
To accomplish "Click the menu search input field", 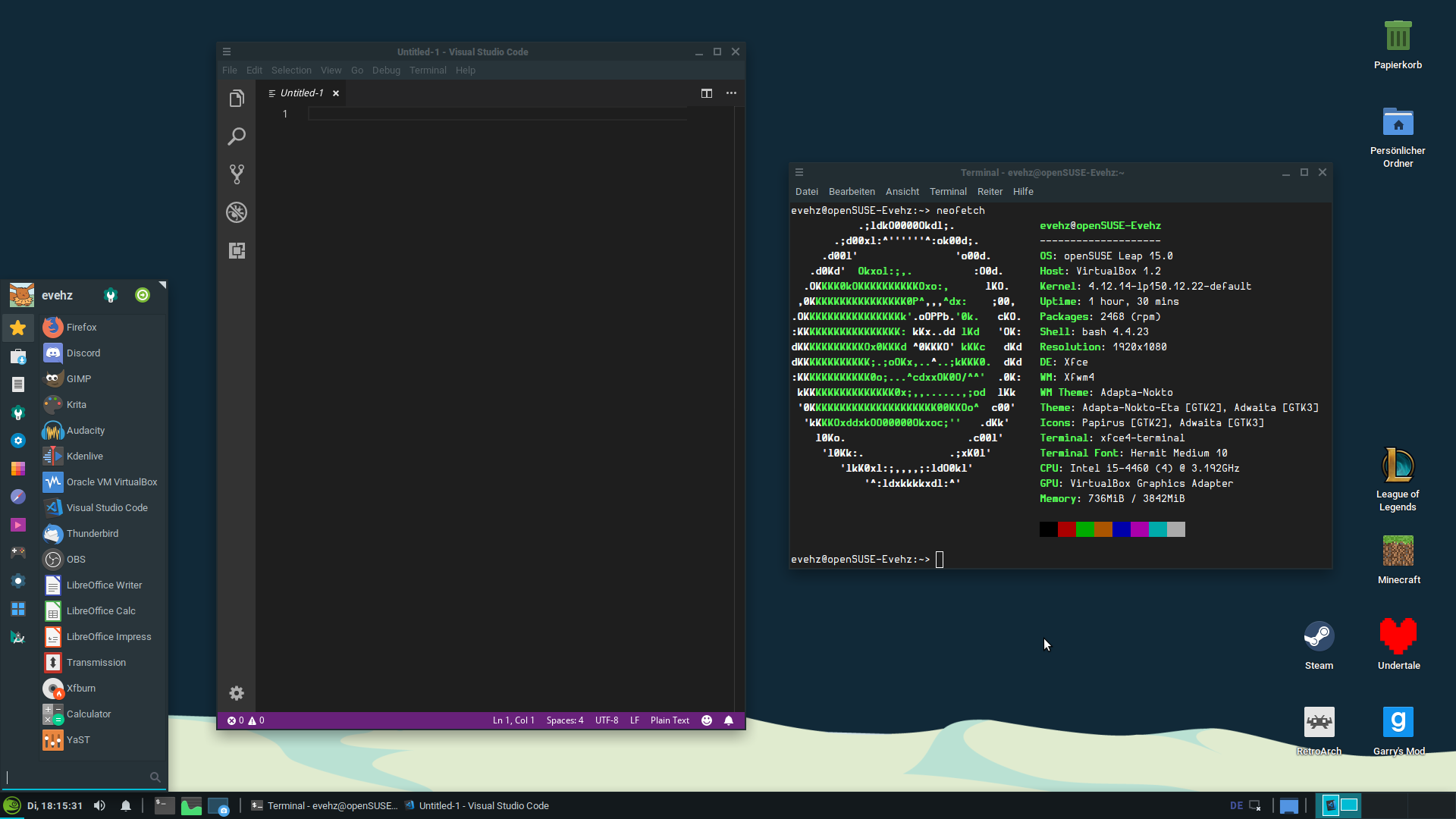I will pos(78,777).
